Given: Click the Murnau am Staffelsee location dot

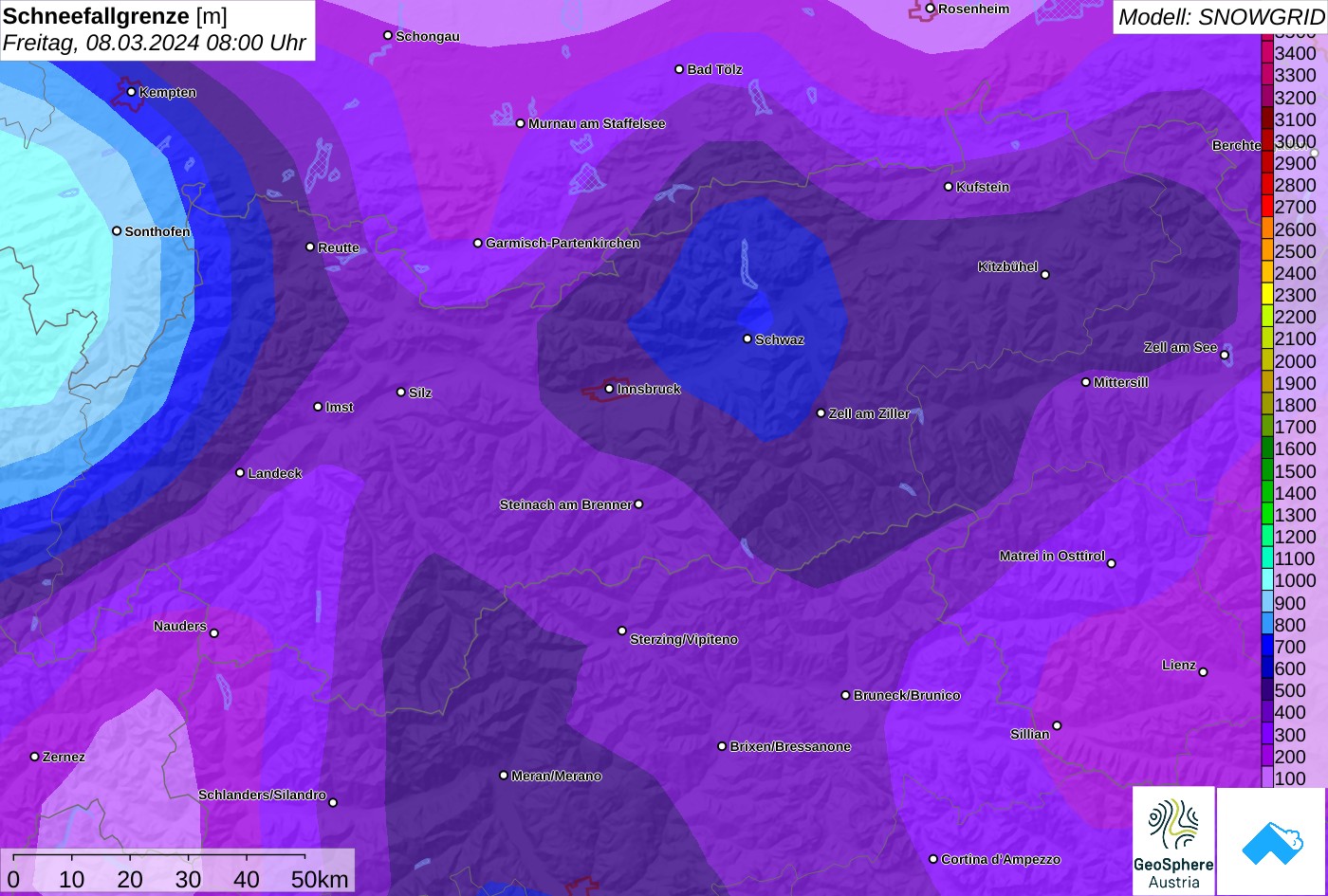Looking at the screenshot, I should tap(521, 123).
